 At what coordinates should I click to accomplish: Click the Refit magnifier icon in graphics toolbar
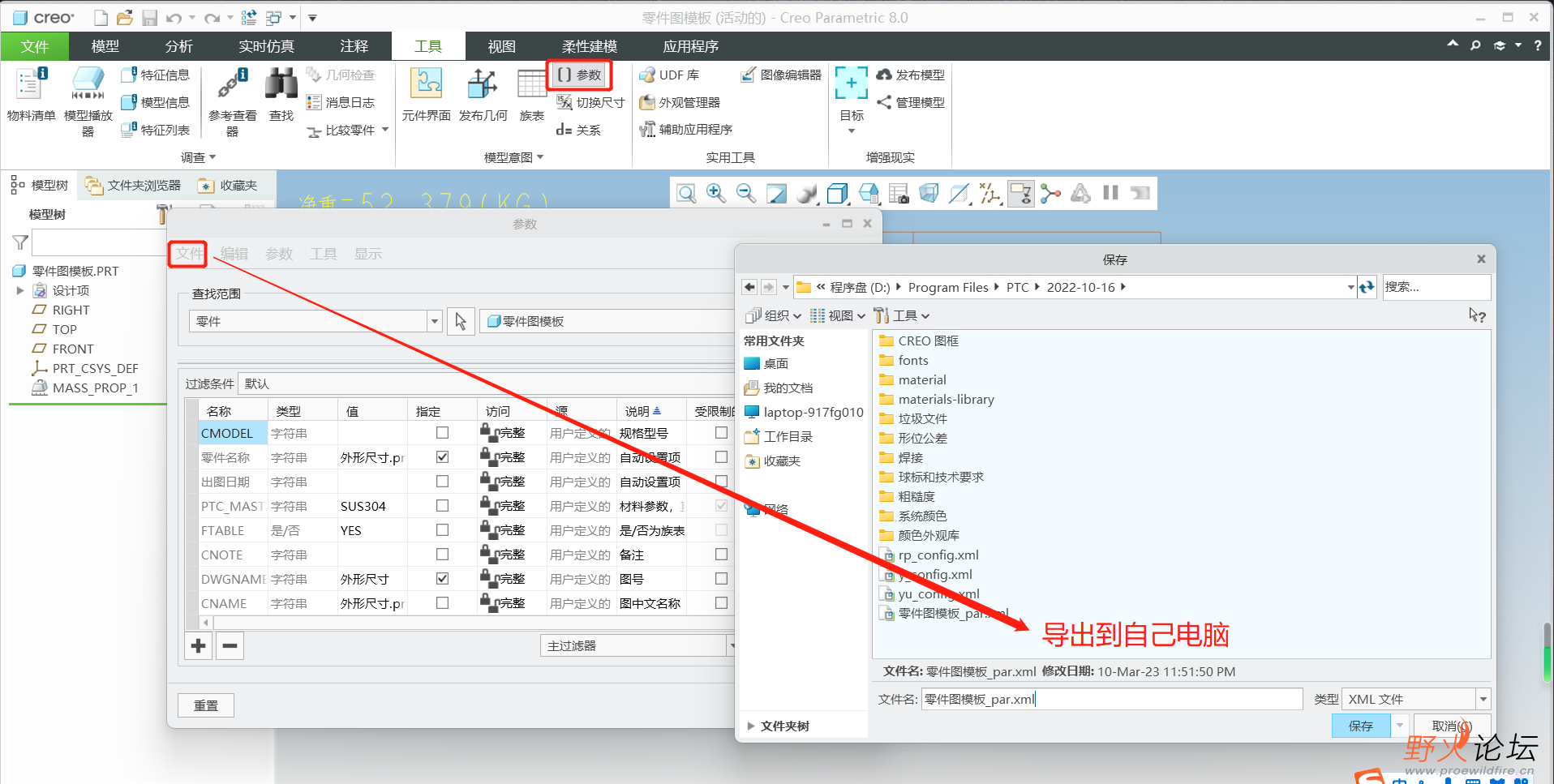coord(686,193)
